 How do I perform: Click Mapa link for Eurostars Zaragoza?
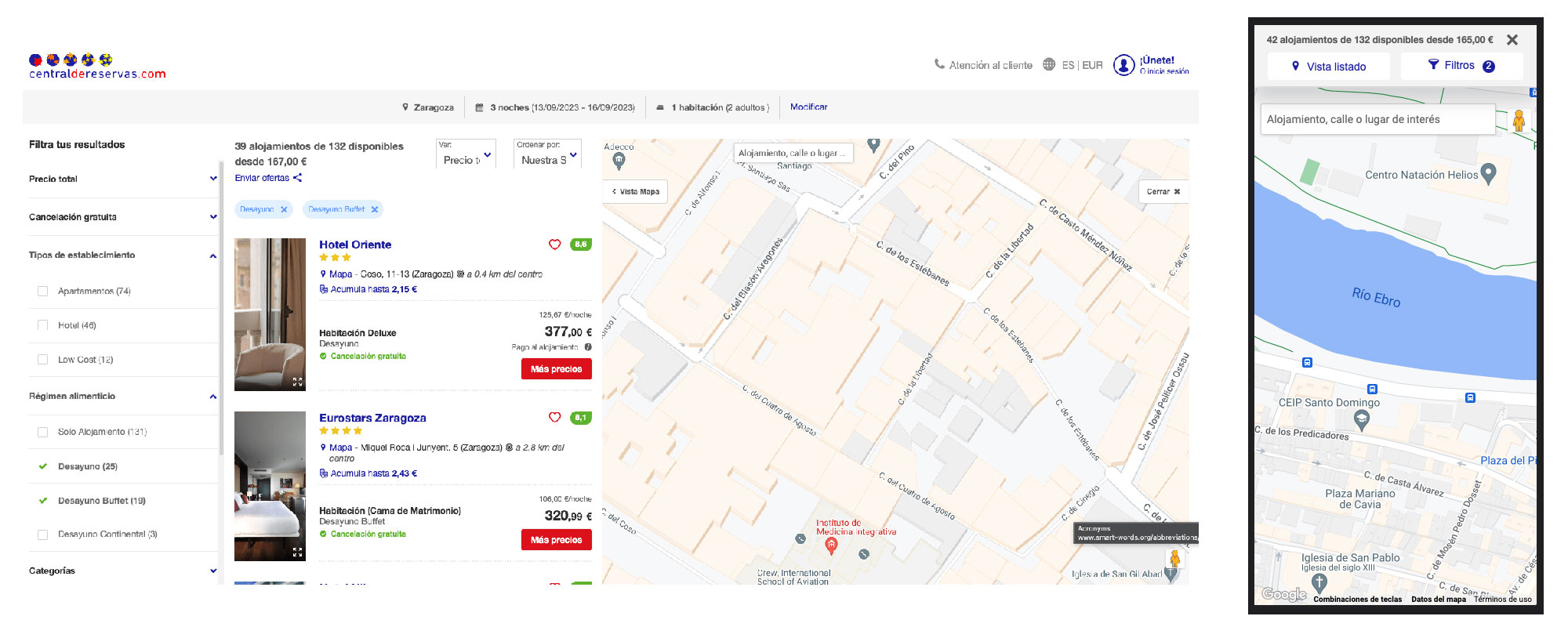(x=340, y=448)
